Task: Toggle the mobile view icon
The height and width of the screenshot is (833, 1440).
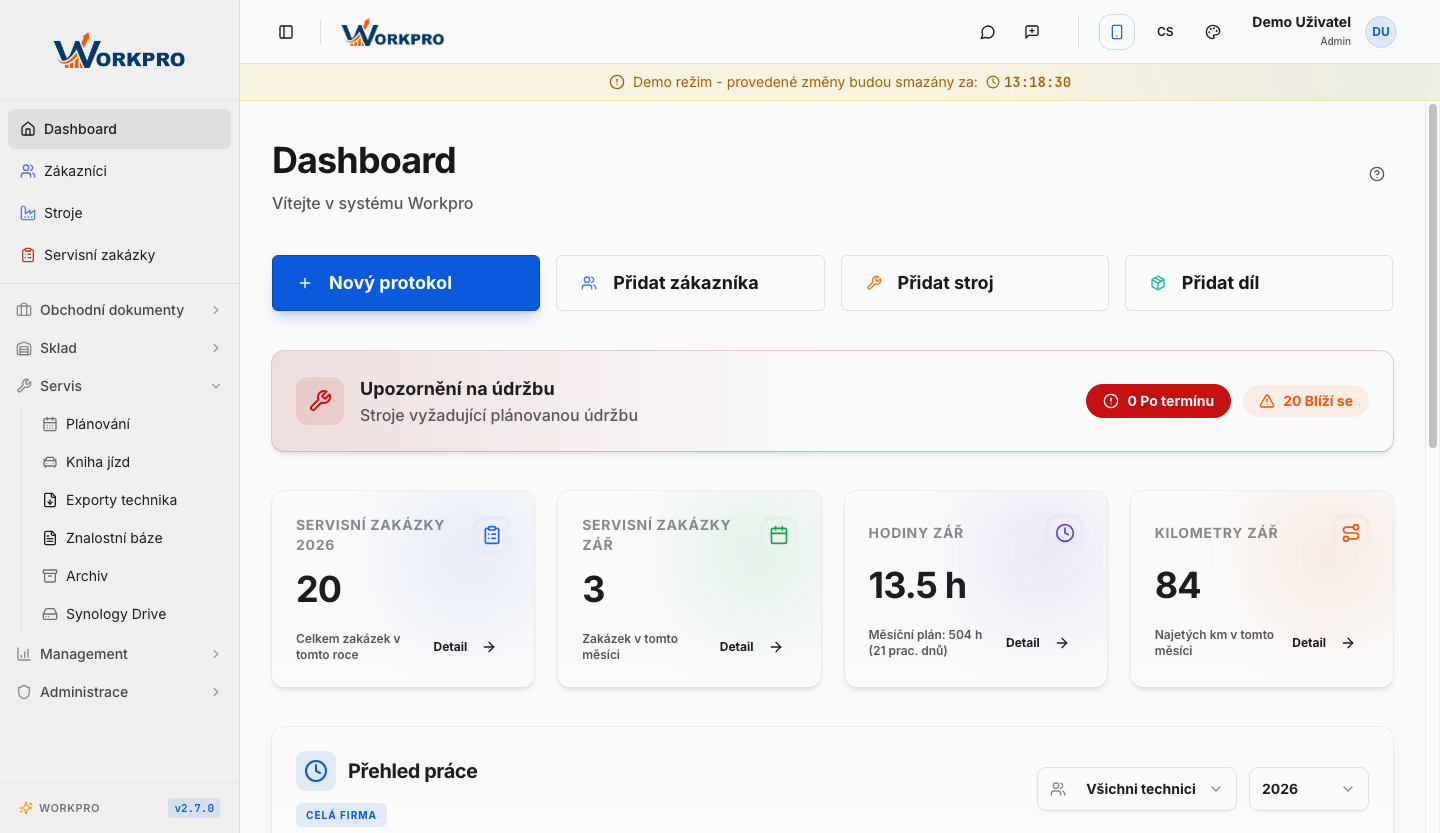Action: 1117,32
